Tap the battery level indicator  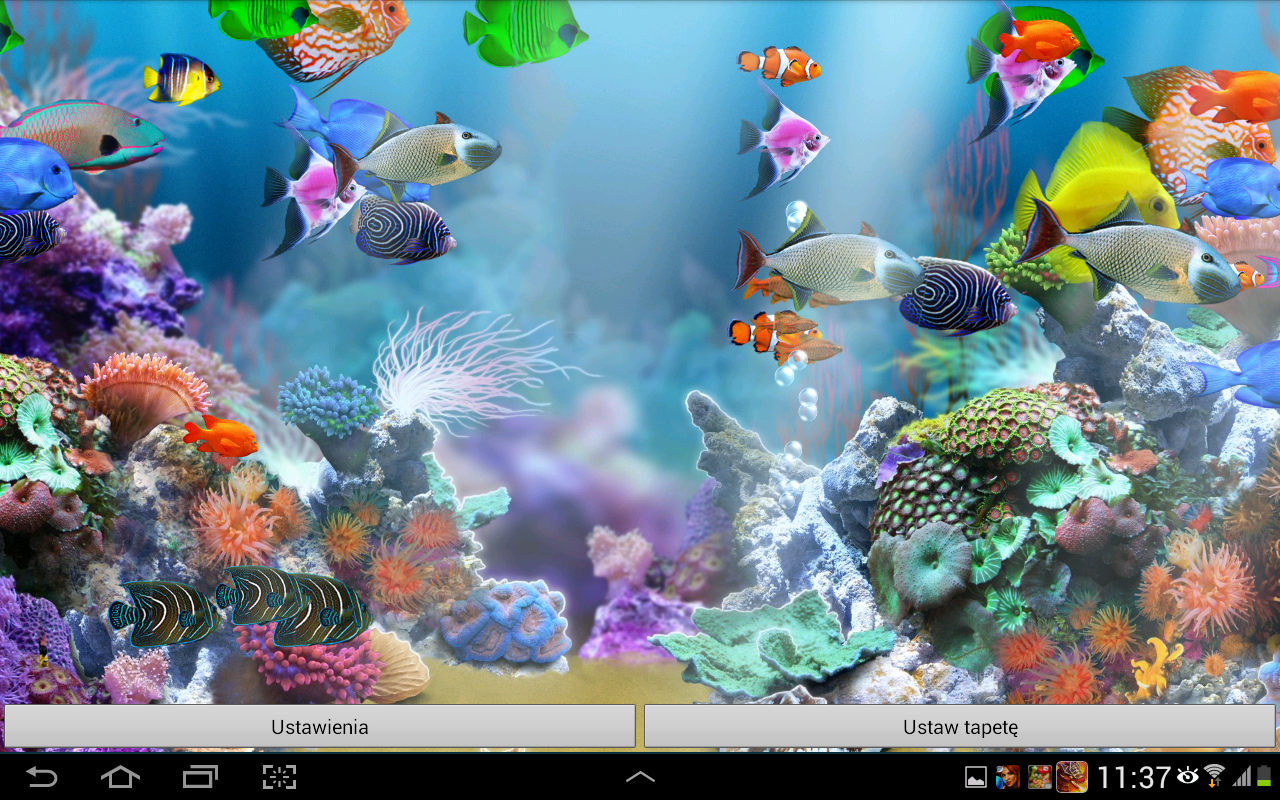pyautogui.click(x=1266, y=777)
